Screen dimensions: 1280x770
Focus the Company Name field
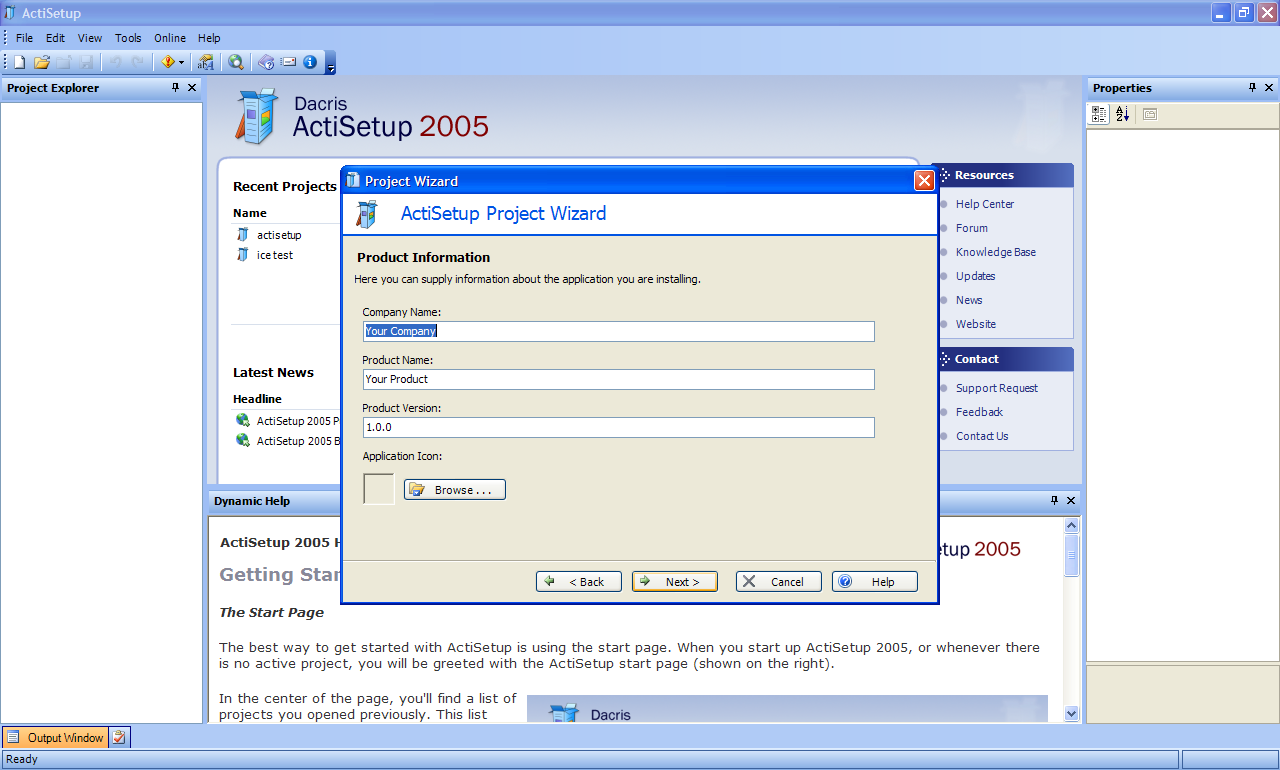click(x=619, y=331)
